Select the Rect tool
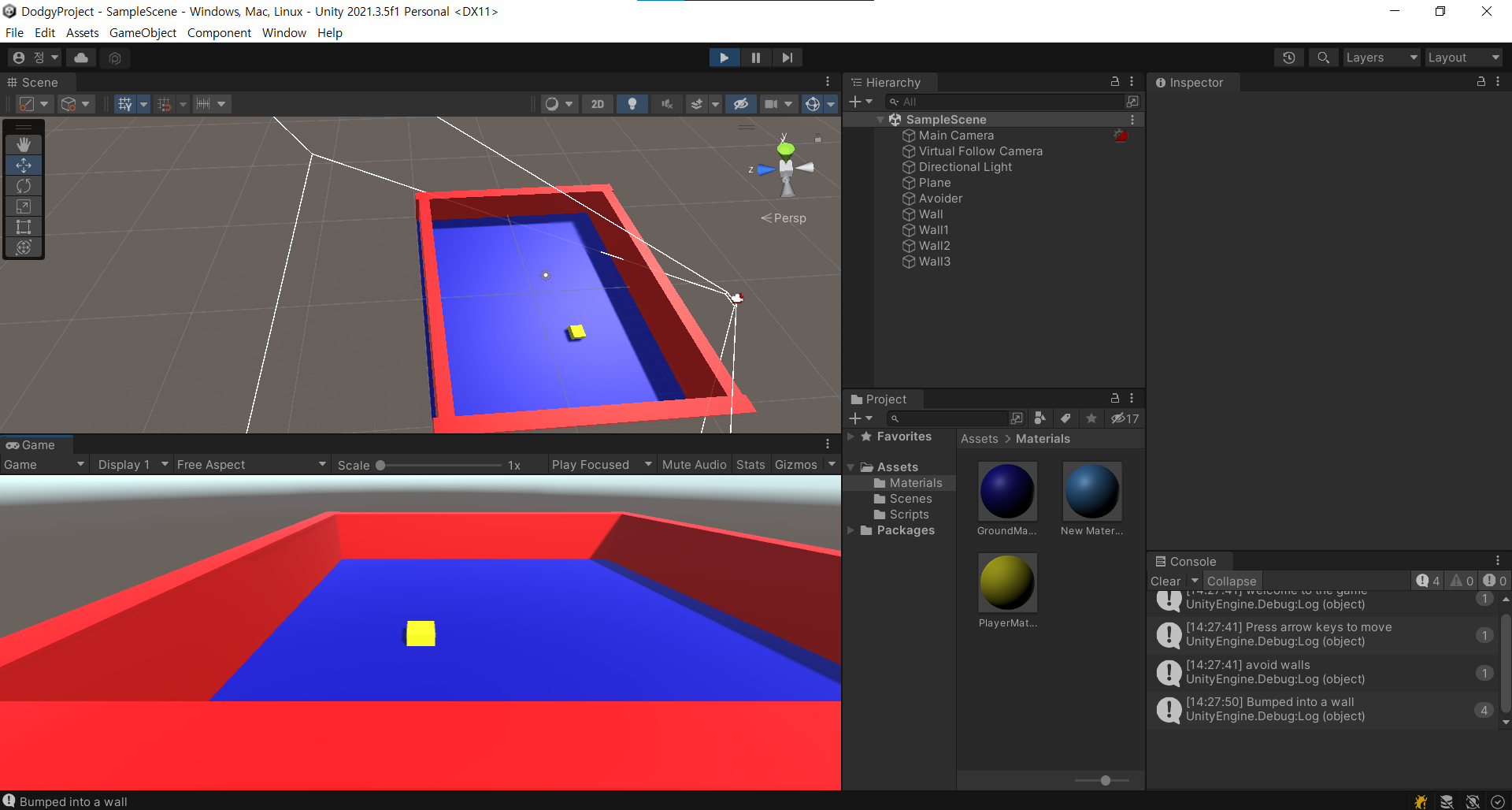 tap(24, 227)
